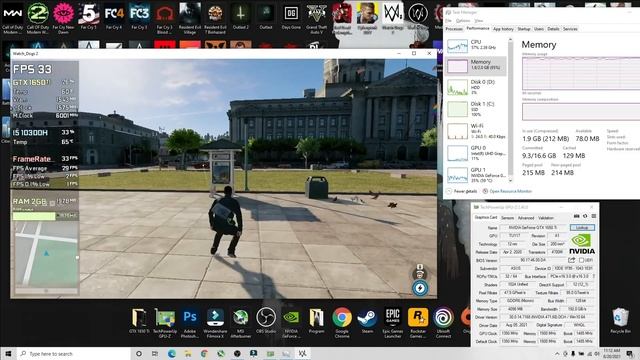Open the View menu in Task Manager
This screenshot has width=640, height=360.
479,20
